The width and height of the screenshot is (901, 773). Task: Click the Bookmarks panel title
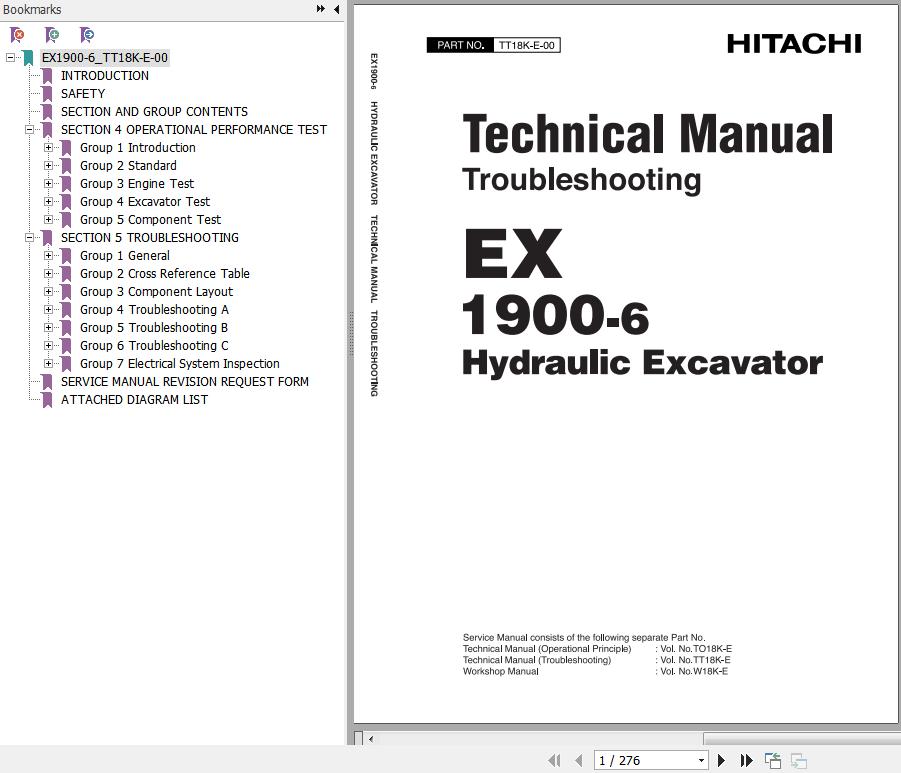[x=32, y=9]
